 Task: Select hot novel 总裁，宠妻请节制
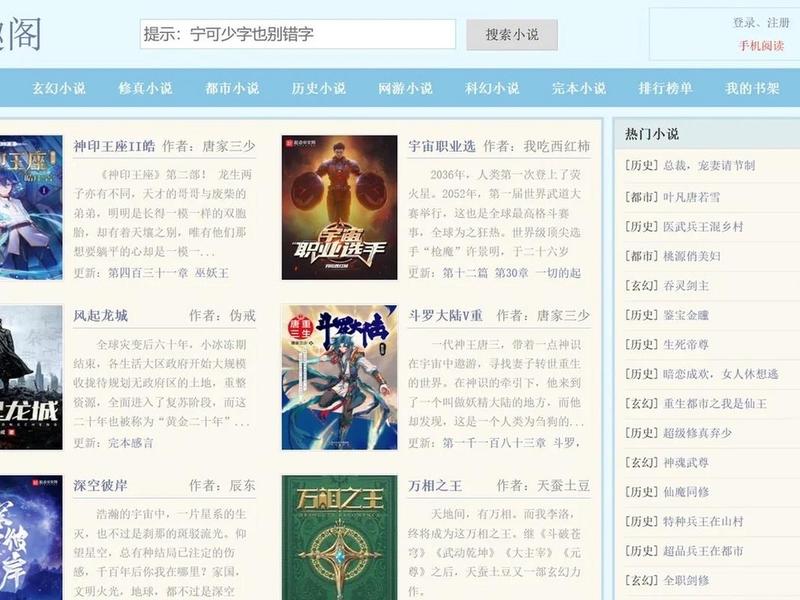click(709, 165)
